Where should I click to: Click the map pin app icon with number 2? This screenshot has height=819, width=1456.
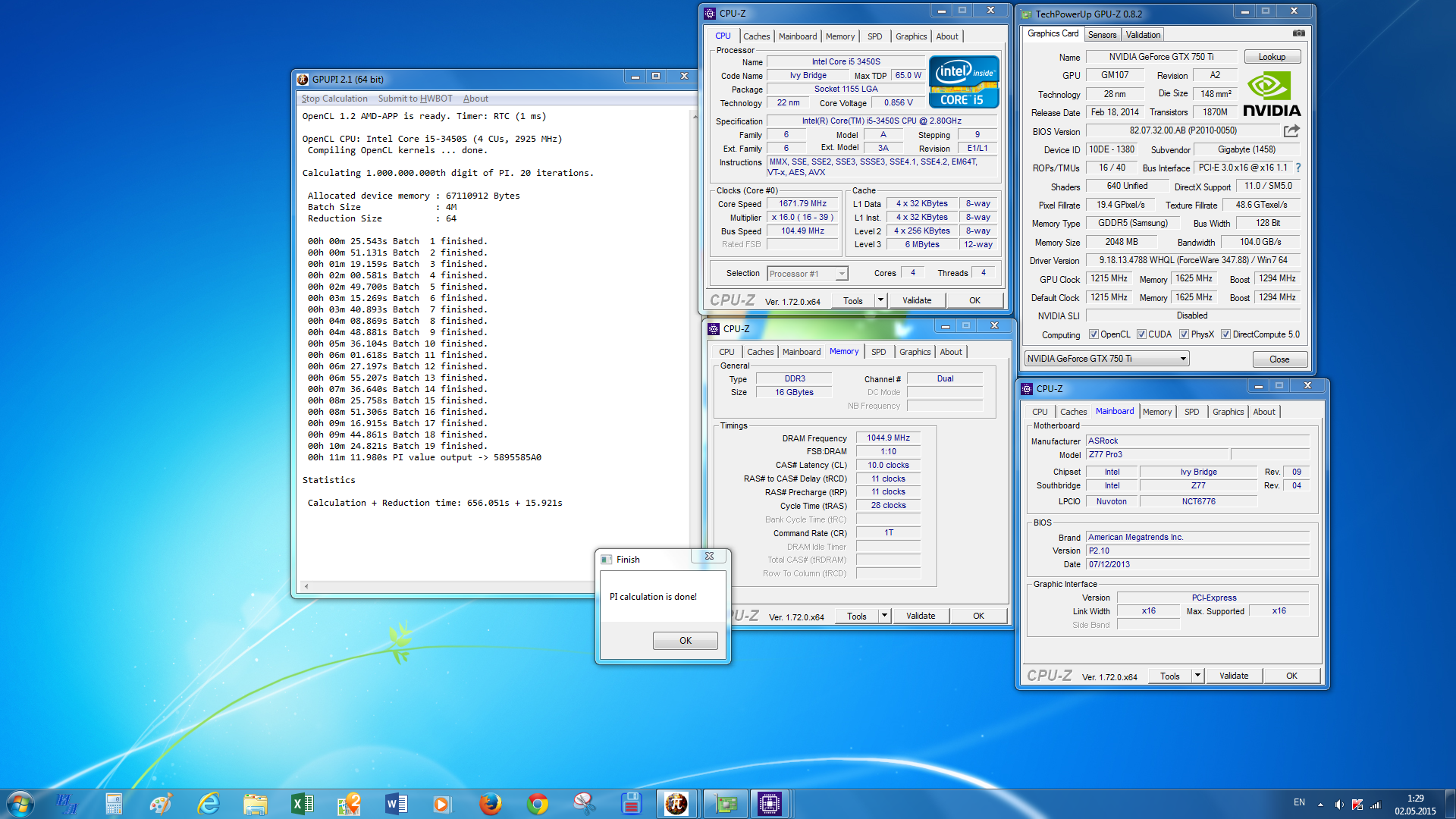tap(350, 804)
